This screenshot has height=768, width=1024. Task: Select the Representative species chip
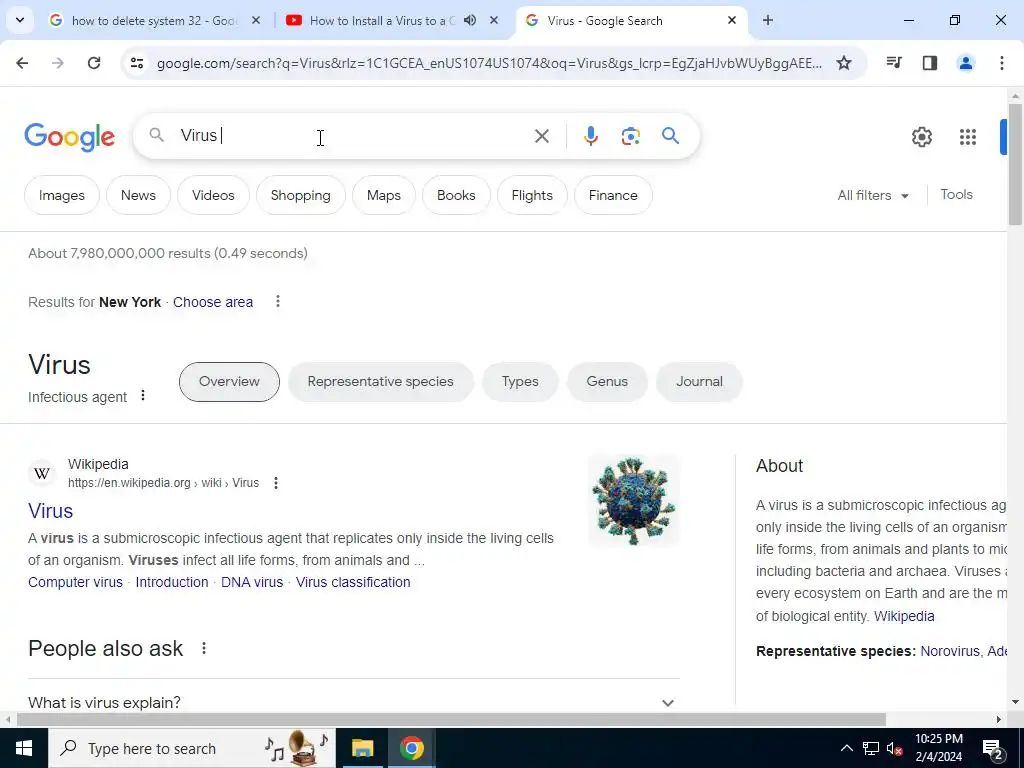pyautogui.click(x=380, y=381)
